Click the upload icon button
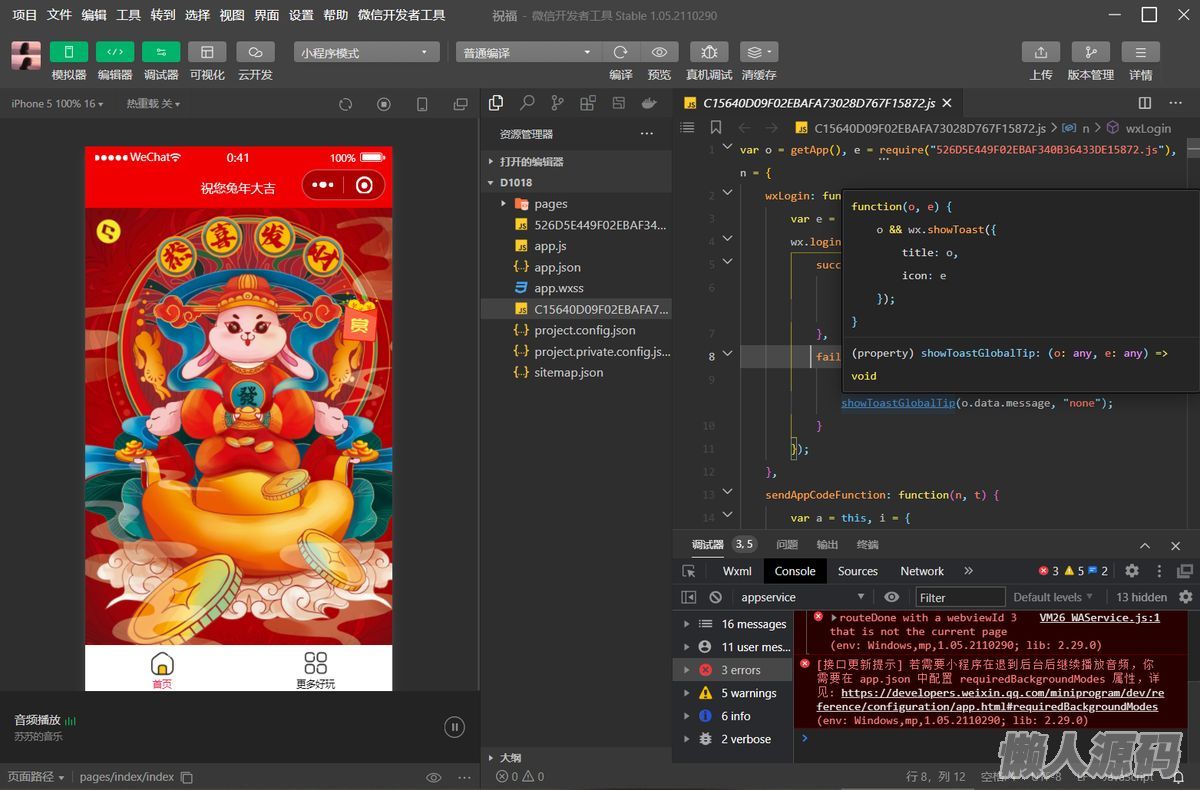The image size is (1200, 790). tap(1040, 53)
